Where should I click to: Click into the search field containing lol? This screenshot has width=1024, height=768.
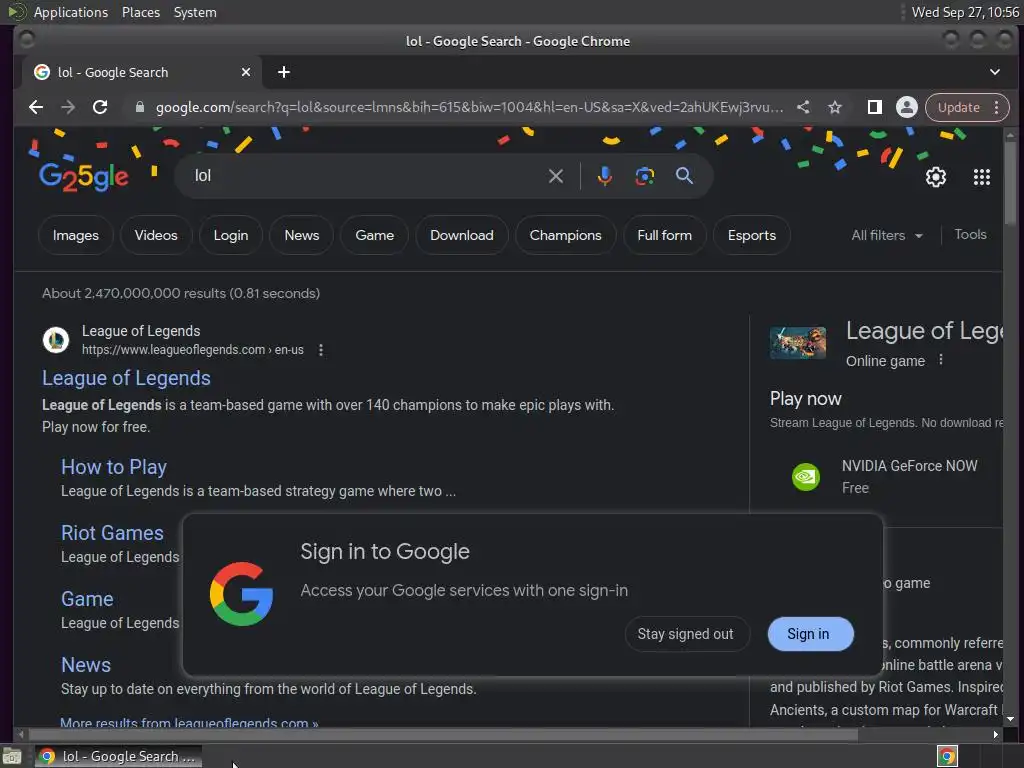(x=366, y=176)
